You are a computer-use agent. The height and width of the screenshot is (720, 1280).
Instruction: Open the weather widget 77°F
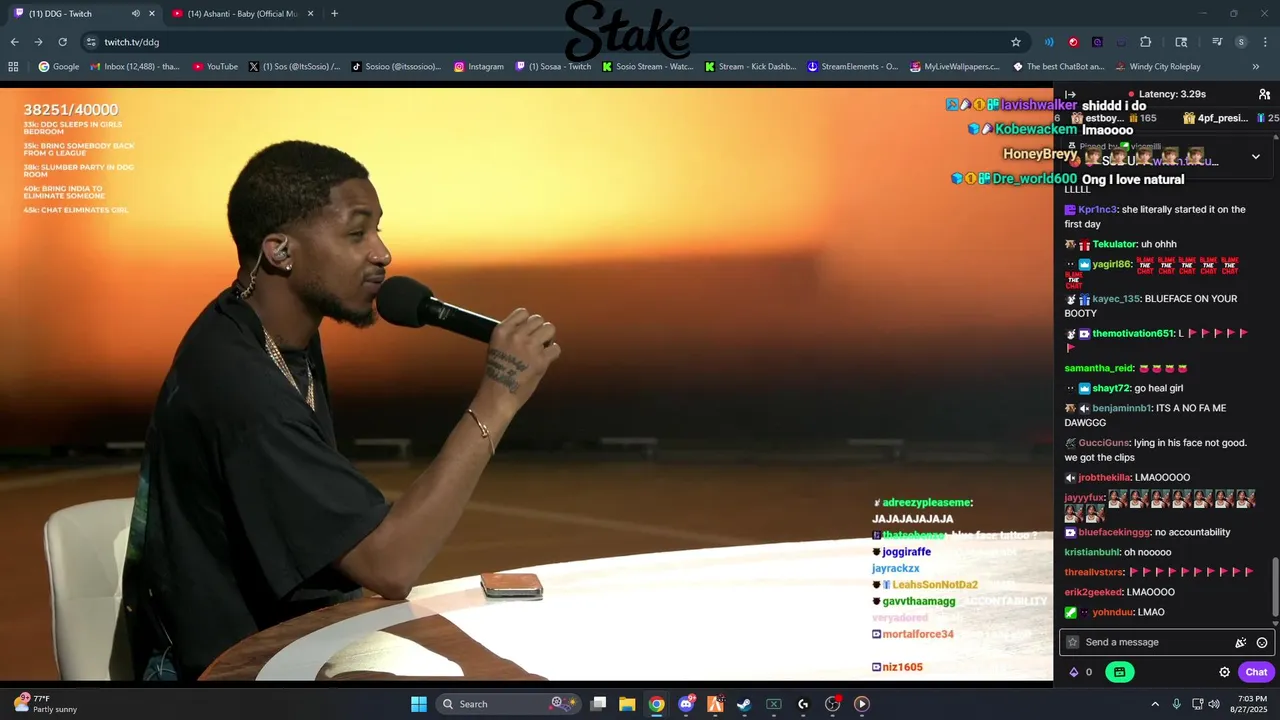tap(45, 704)
